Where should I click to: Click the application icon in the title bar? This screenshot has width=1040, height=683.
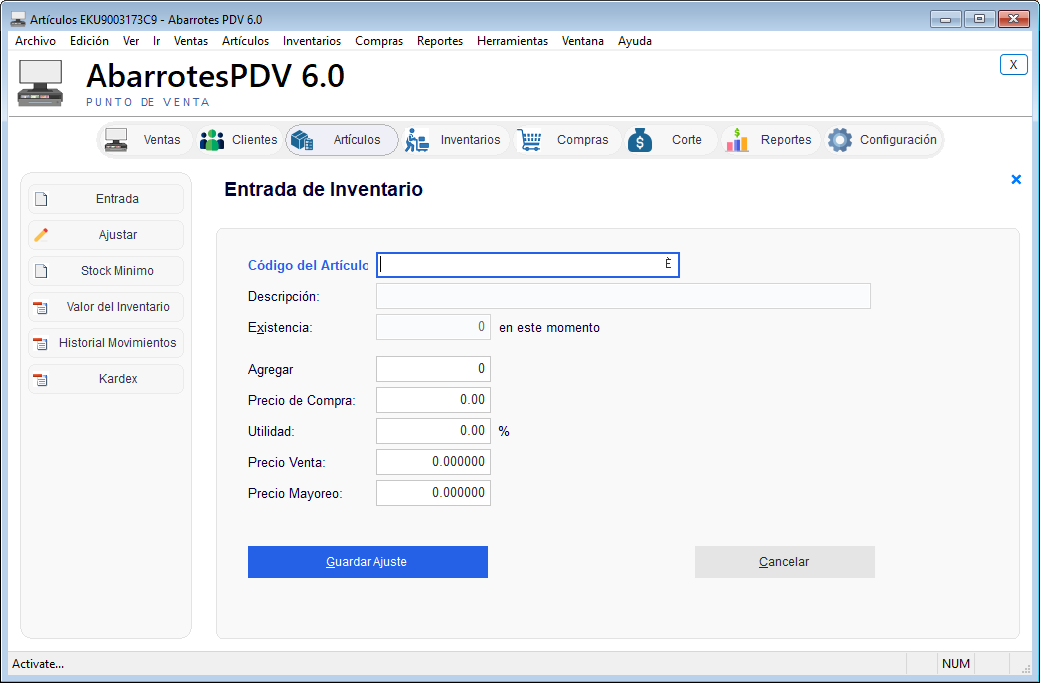point(18,19)
